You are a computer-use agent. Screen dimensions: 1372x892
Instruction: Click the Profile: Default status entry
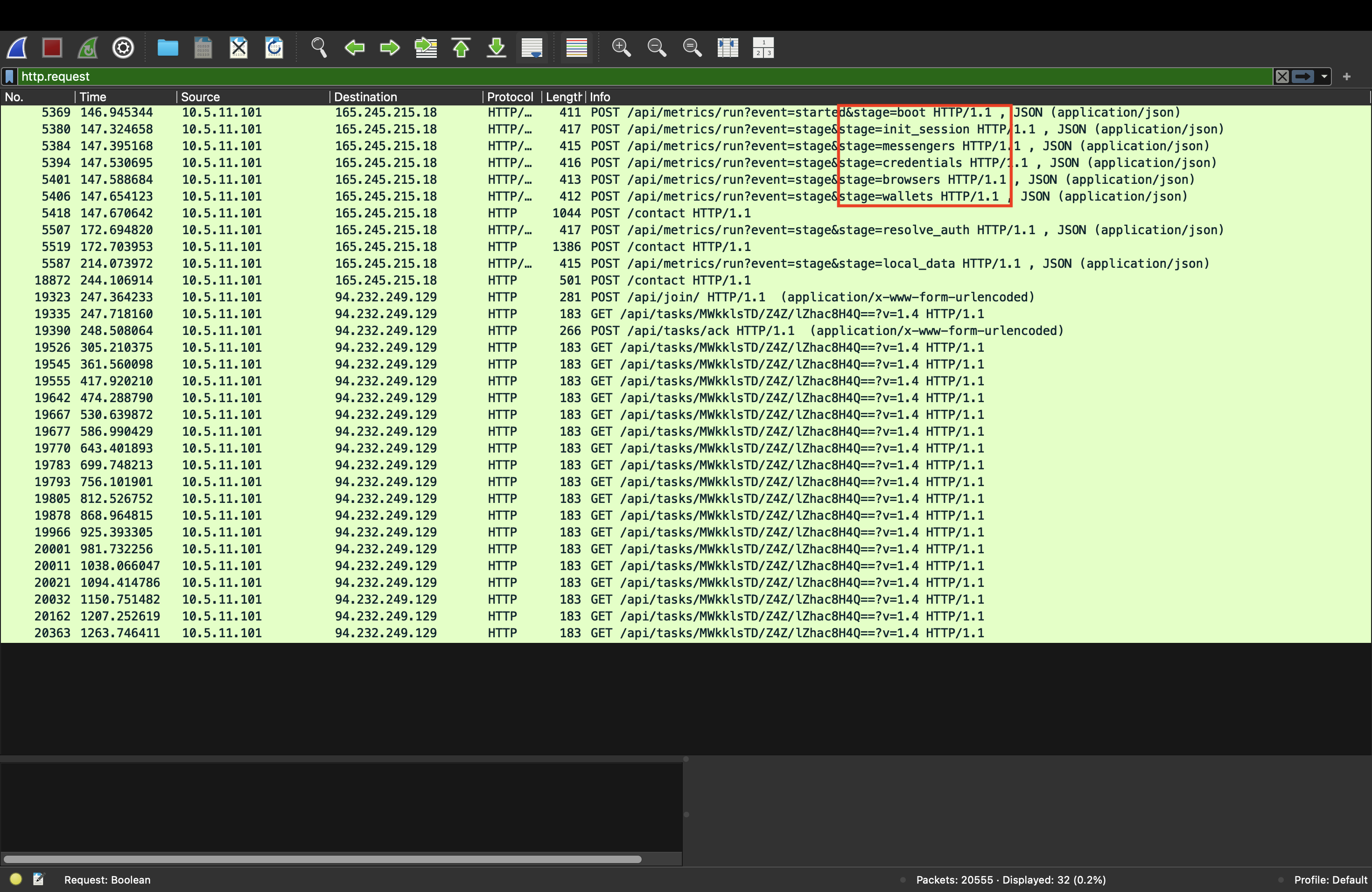(x=1330, y=880)
